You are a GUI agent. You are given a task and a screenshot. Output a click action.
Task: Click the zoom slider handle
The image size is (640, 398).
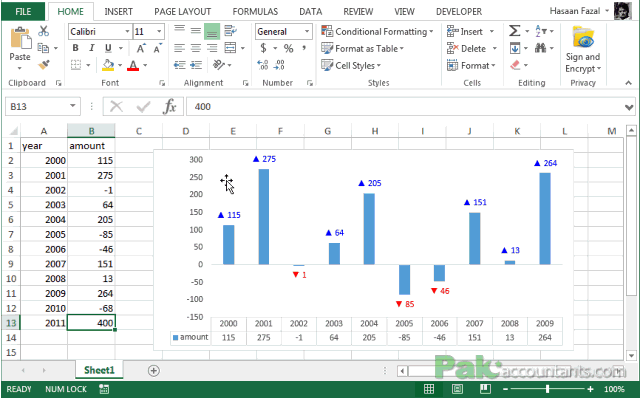(547, 389)
